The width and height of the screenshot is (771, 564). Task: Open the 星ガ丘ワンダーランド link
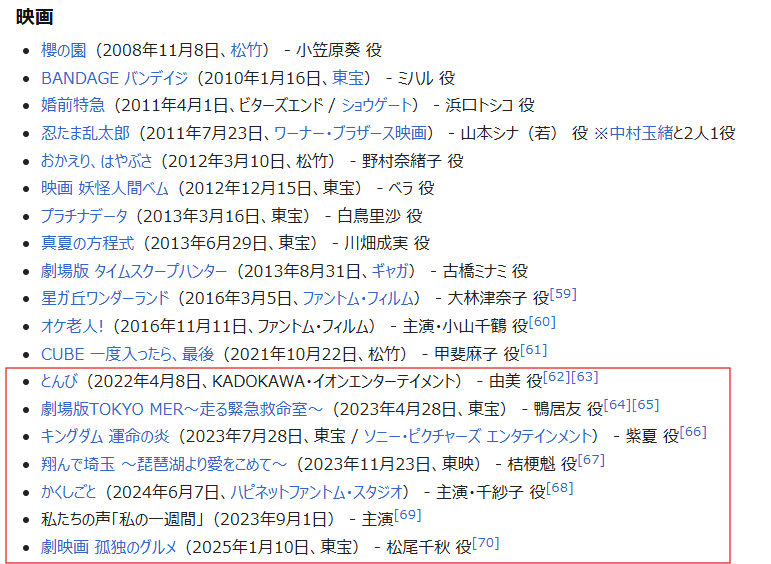[x=105, y=298]
